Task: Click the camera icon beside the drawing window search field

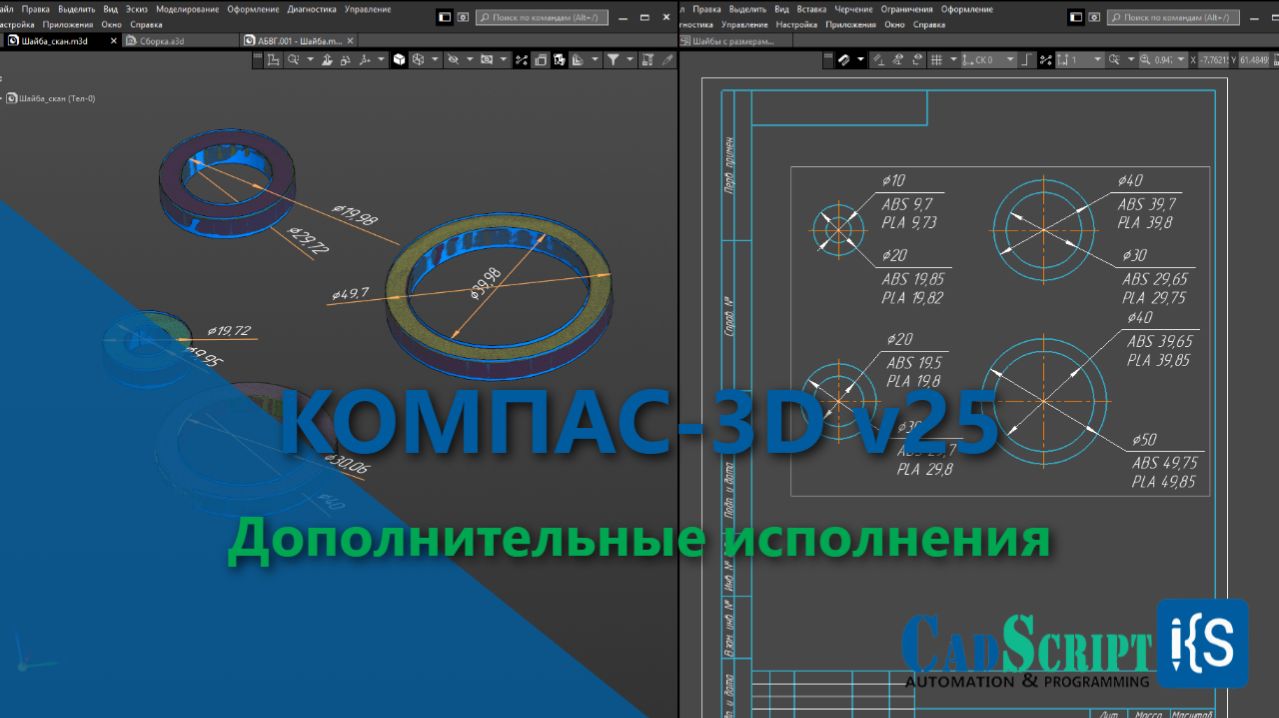Action: (1094, 17)
